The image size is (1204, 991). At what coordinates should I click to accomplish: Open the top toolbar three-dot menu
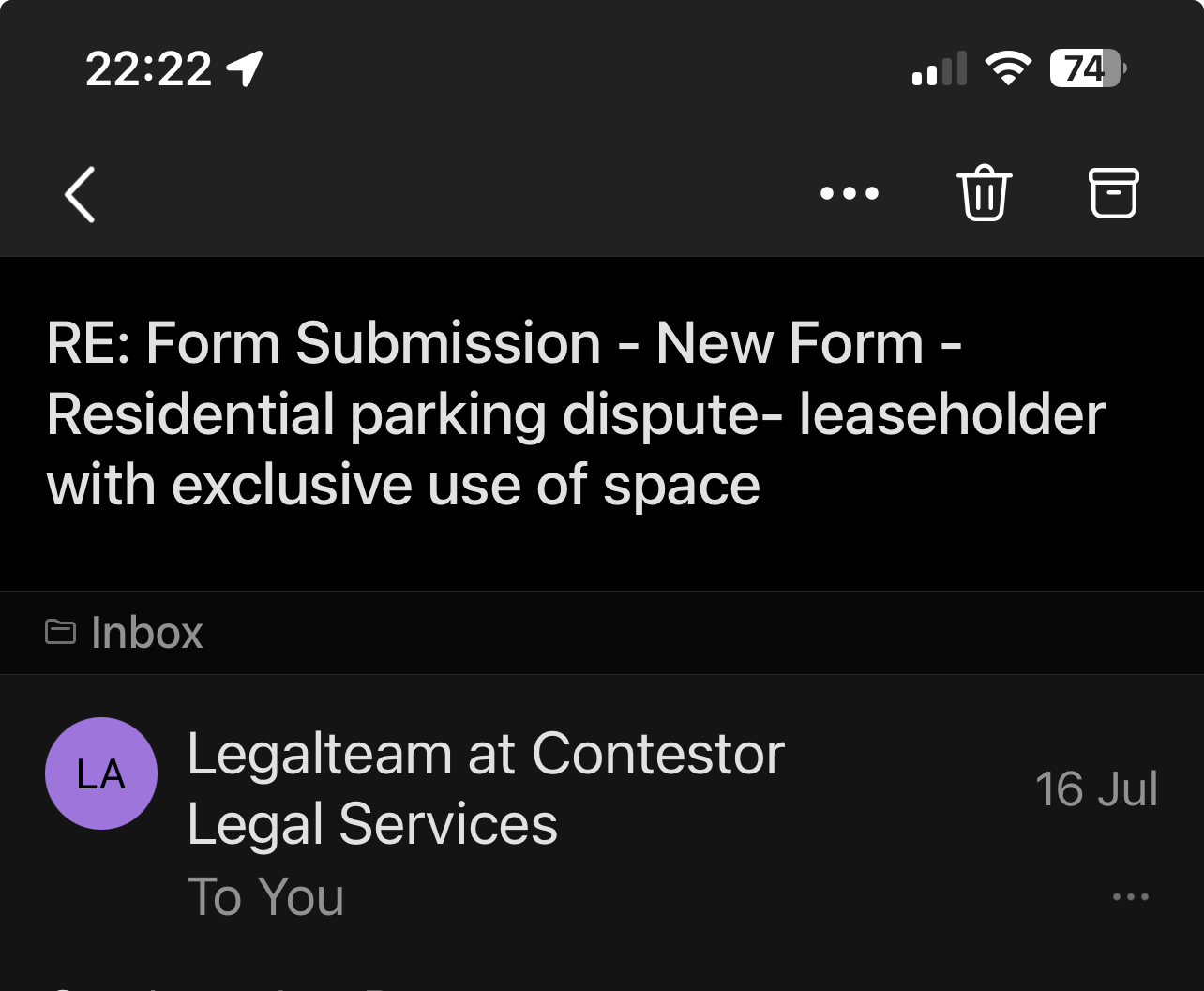tap(849, 194)
